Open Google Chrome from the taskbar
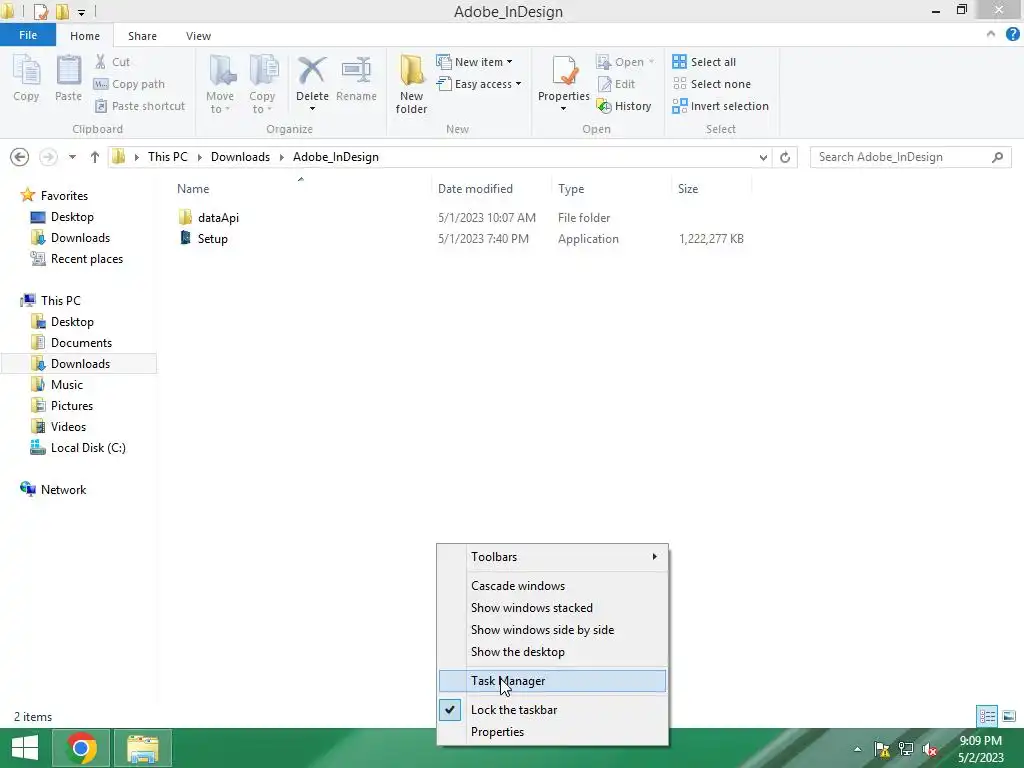This screenshot has width=1024, height=768. pos(81,748)
